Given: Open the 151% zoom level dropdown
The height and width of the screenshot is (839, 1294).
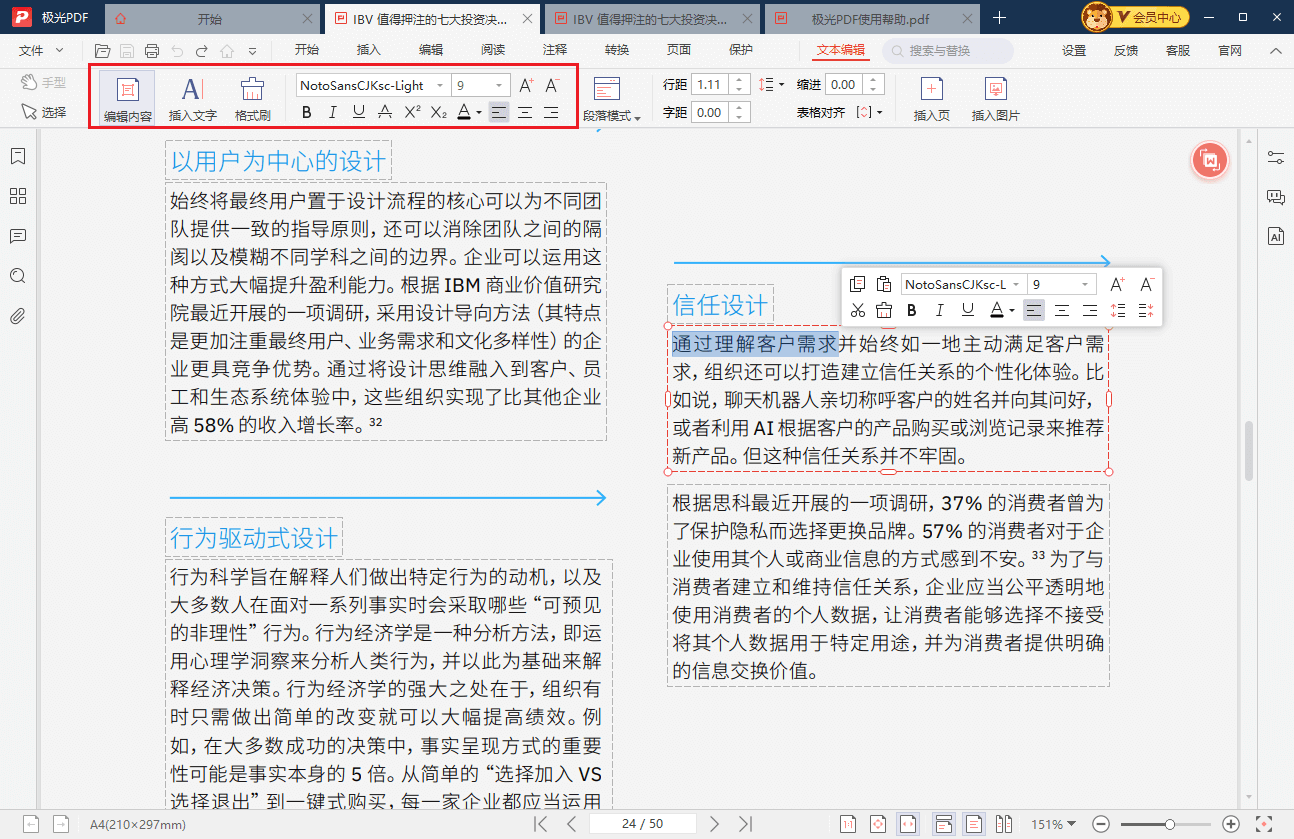Looking at the screenshot, I should coord(1054,824).
